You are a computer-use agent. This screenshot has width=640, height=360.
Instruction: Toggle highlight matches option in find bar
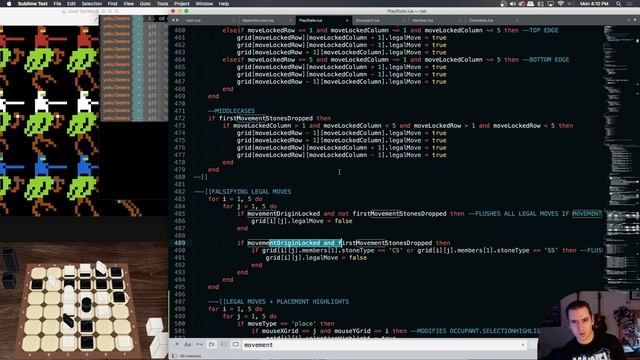coord(236,345)
